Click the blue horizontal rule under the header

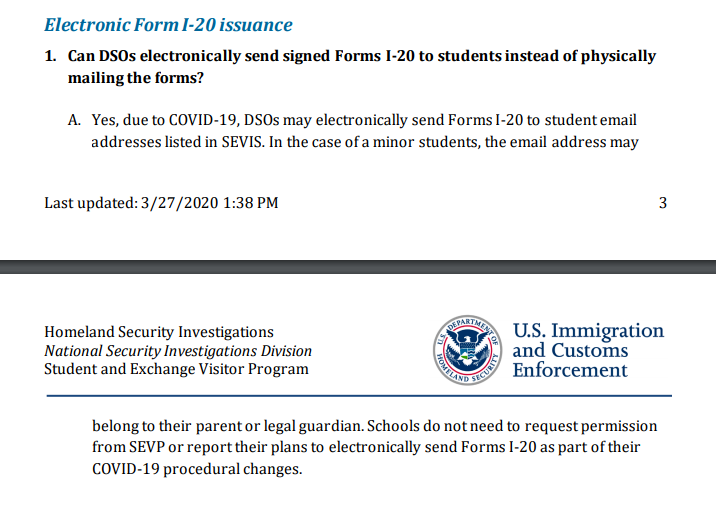click(x=359, y=396)
